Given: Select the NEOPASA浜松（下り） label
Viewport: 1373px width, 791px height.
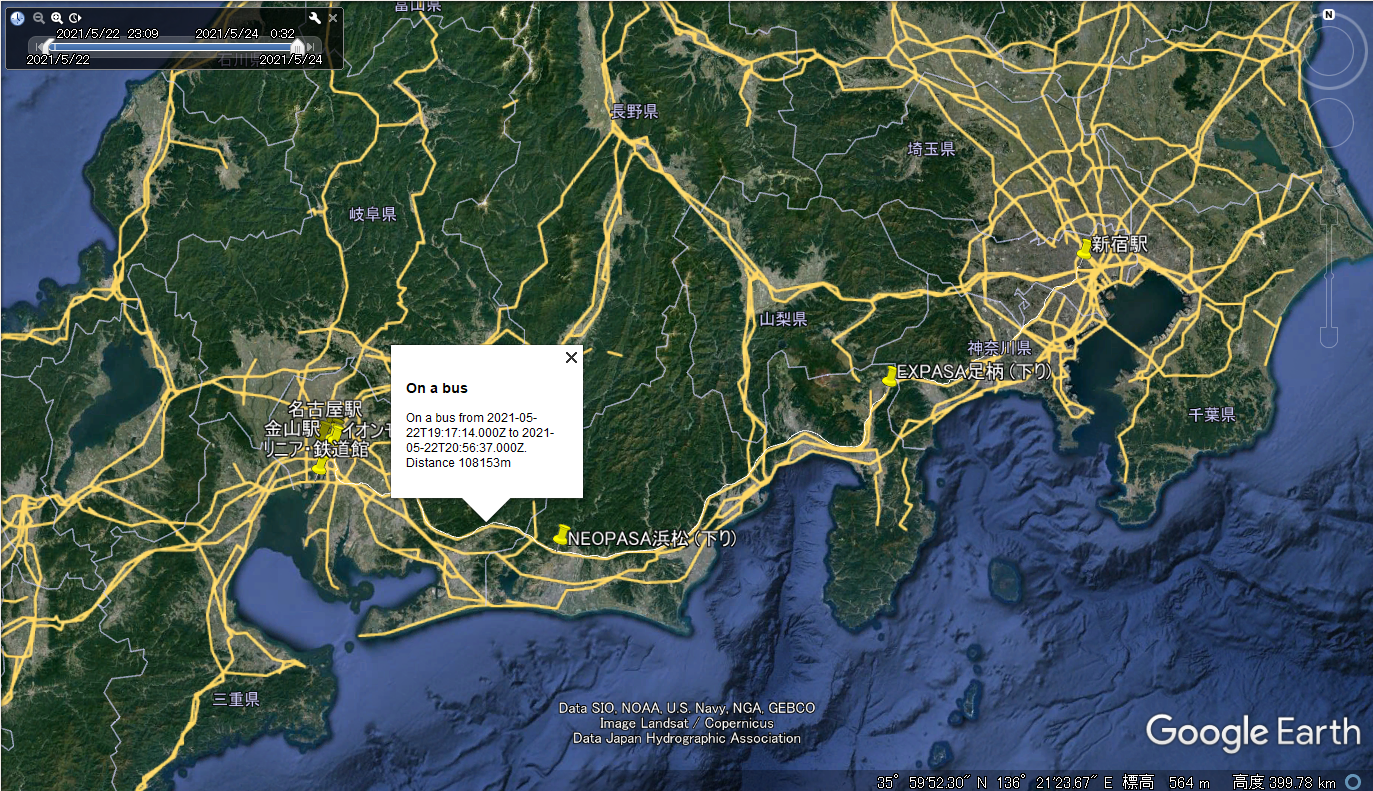Looking at the screenshot, I should coord(652,538).
